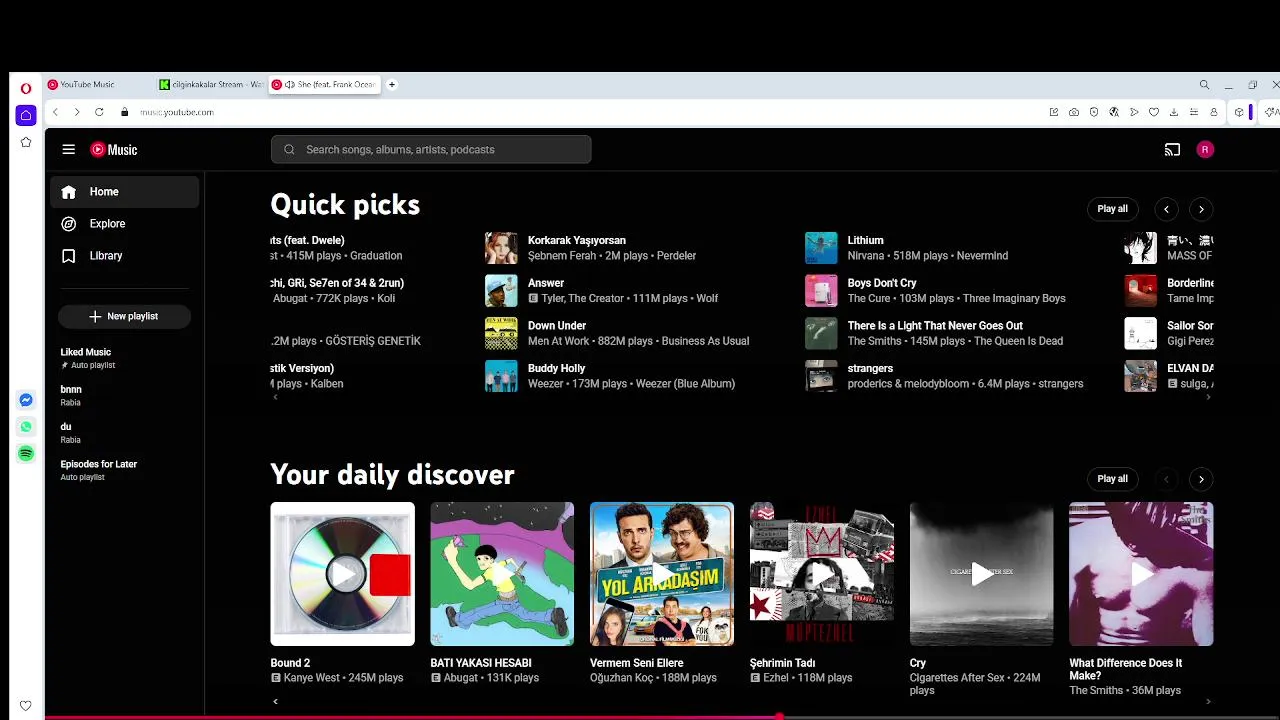Select the Explore navigation item

[x=124, y=224]
